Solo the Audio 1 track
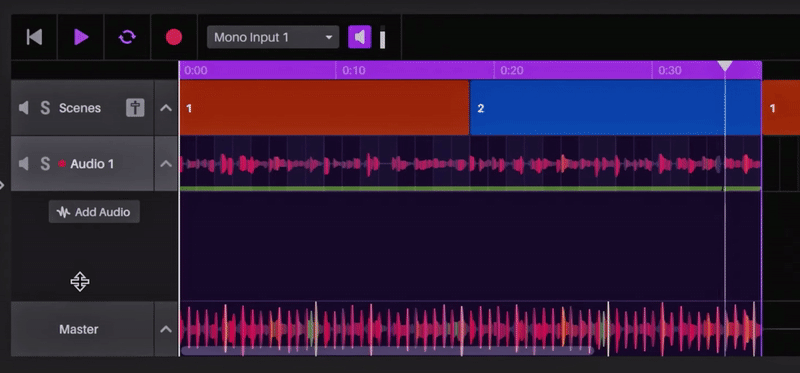The image size is (800, 373). click(45, 164)
